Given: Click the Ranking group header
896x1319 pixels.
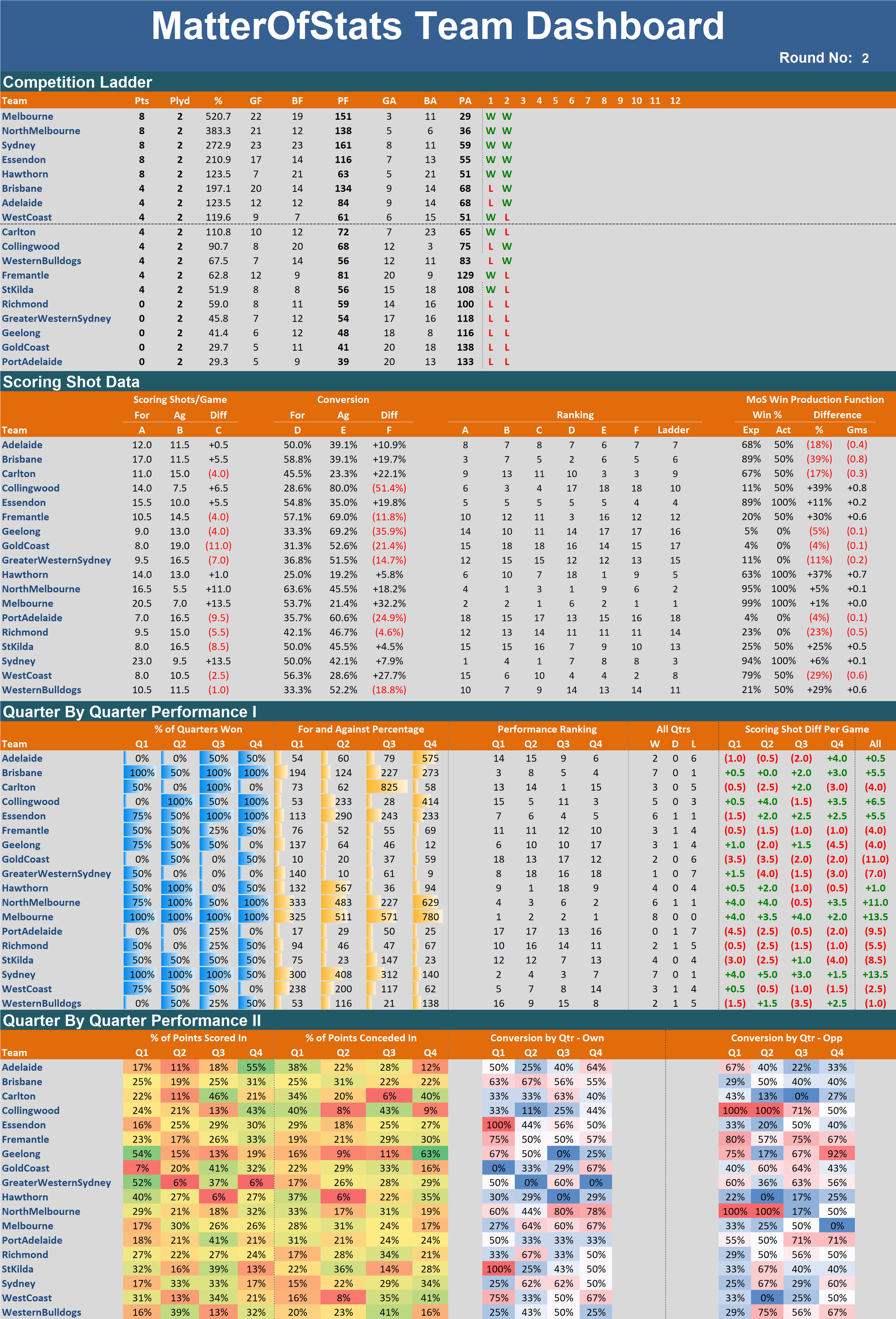Looking at the screenshot, I should click(575, 415).
